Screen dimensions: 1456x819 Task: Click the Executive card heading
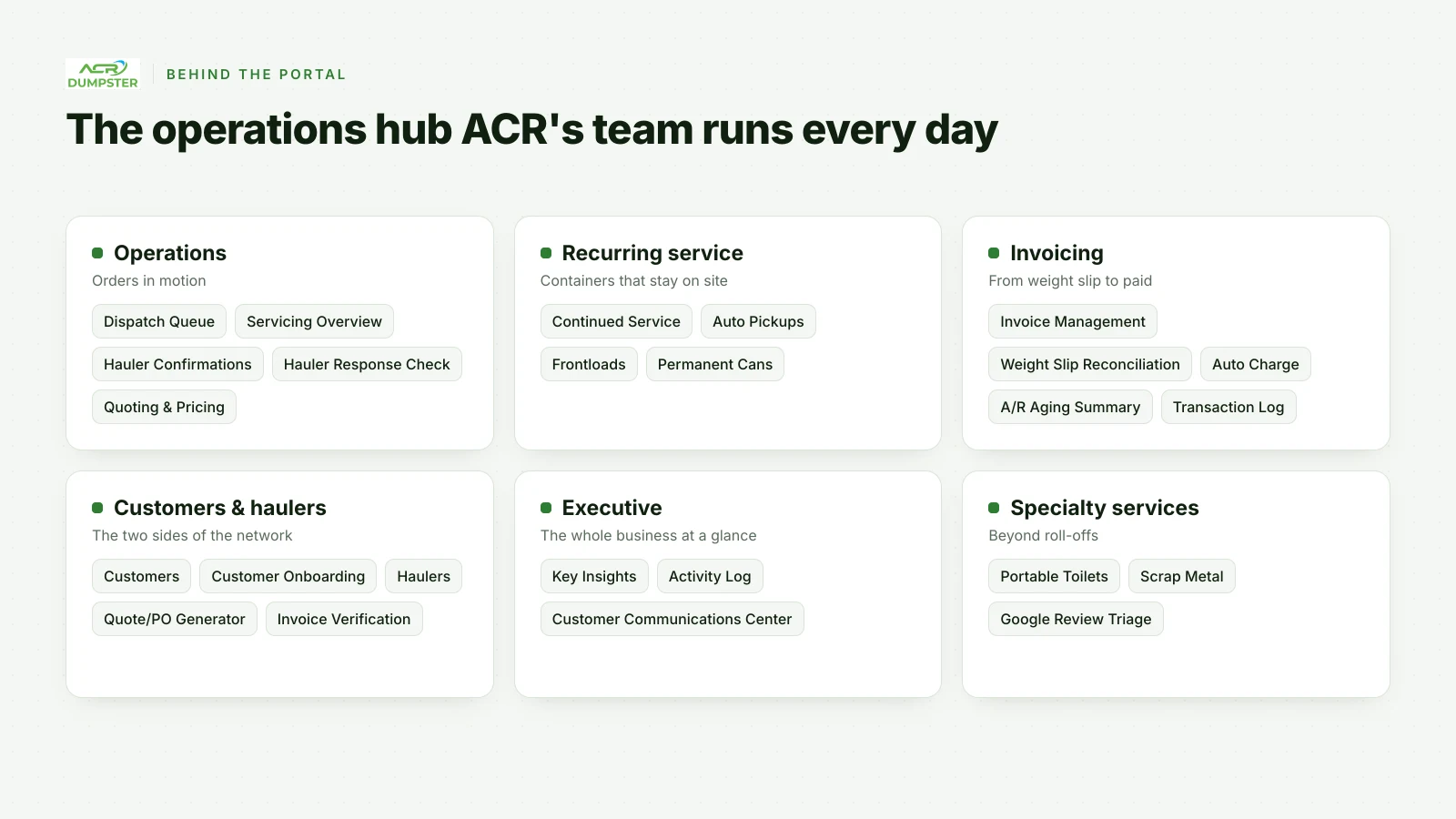(x=612, y=508)
